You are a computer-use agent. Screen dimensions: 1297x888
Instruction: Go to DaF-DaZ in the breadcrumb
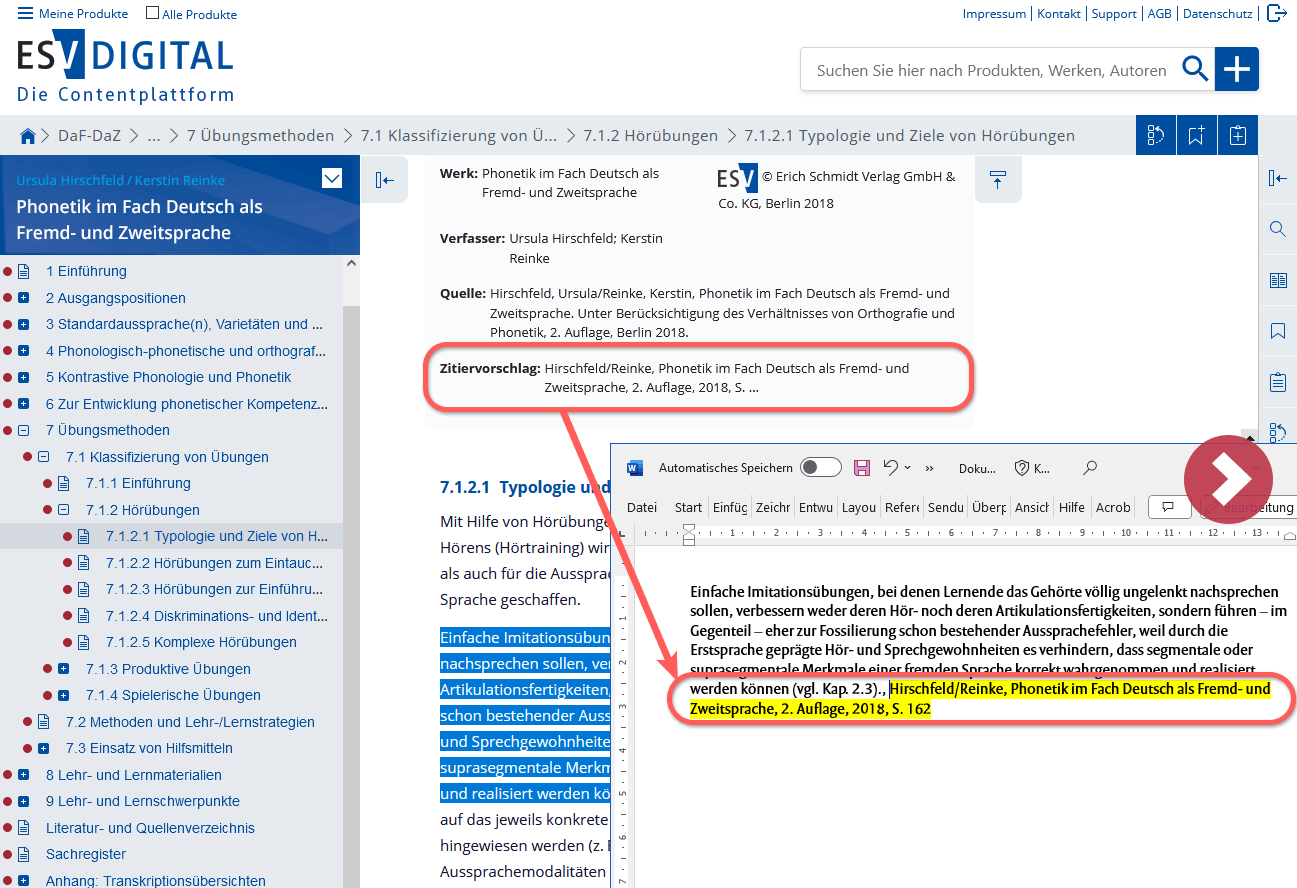click(x=88, y=135)
